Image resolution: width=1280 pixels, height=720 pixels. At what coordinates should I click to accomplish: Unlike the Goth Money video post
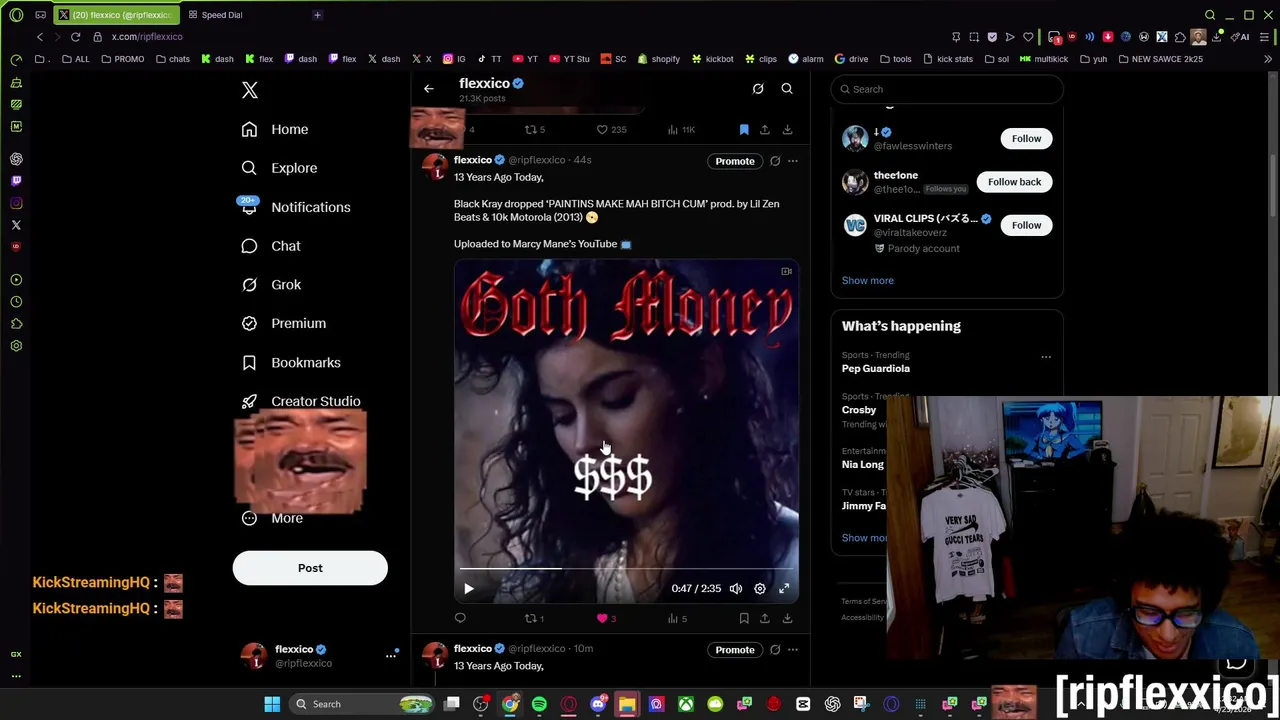[605, 619]
